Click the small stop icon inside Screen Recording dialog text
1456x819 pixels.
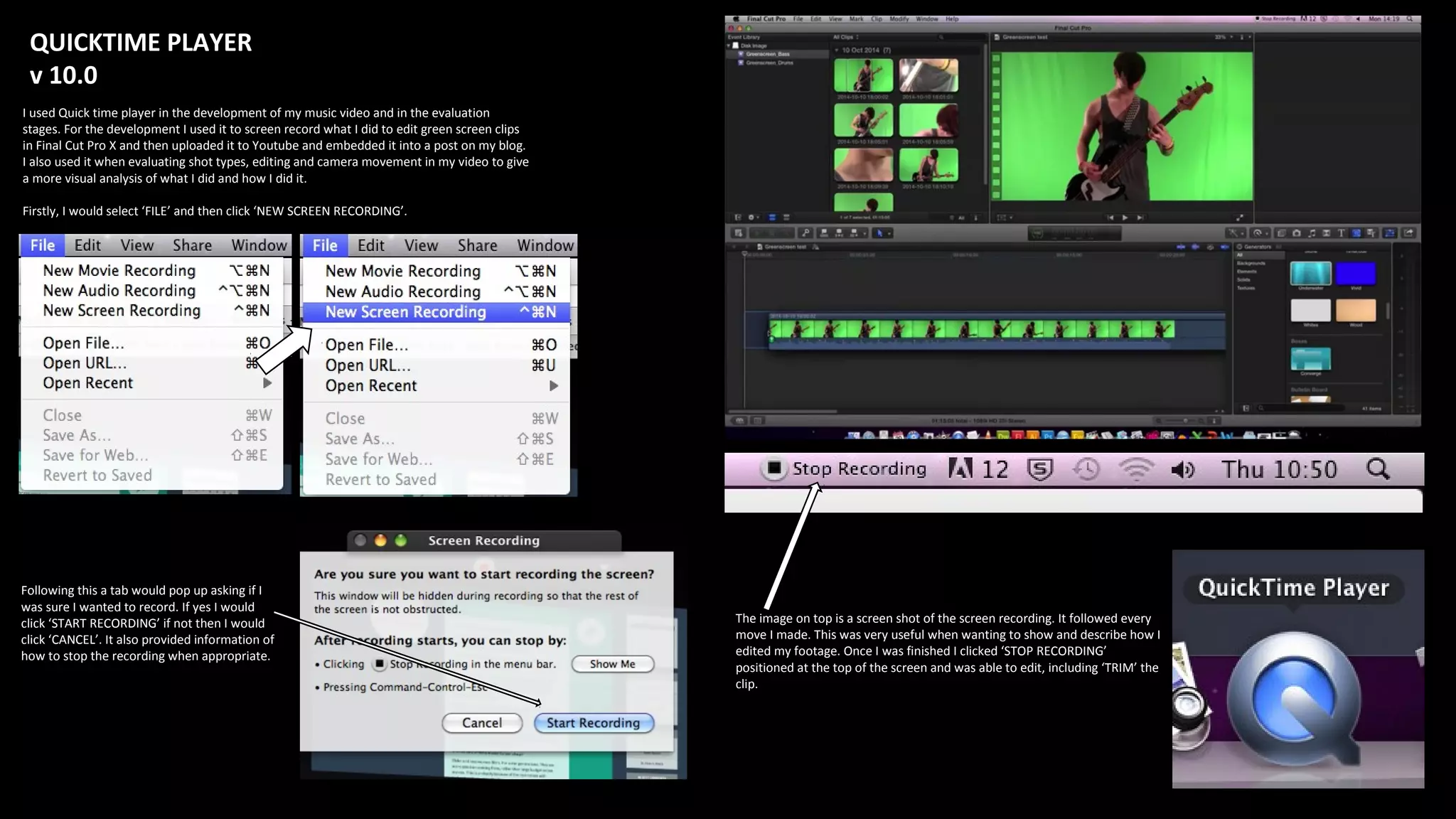380,664
